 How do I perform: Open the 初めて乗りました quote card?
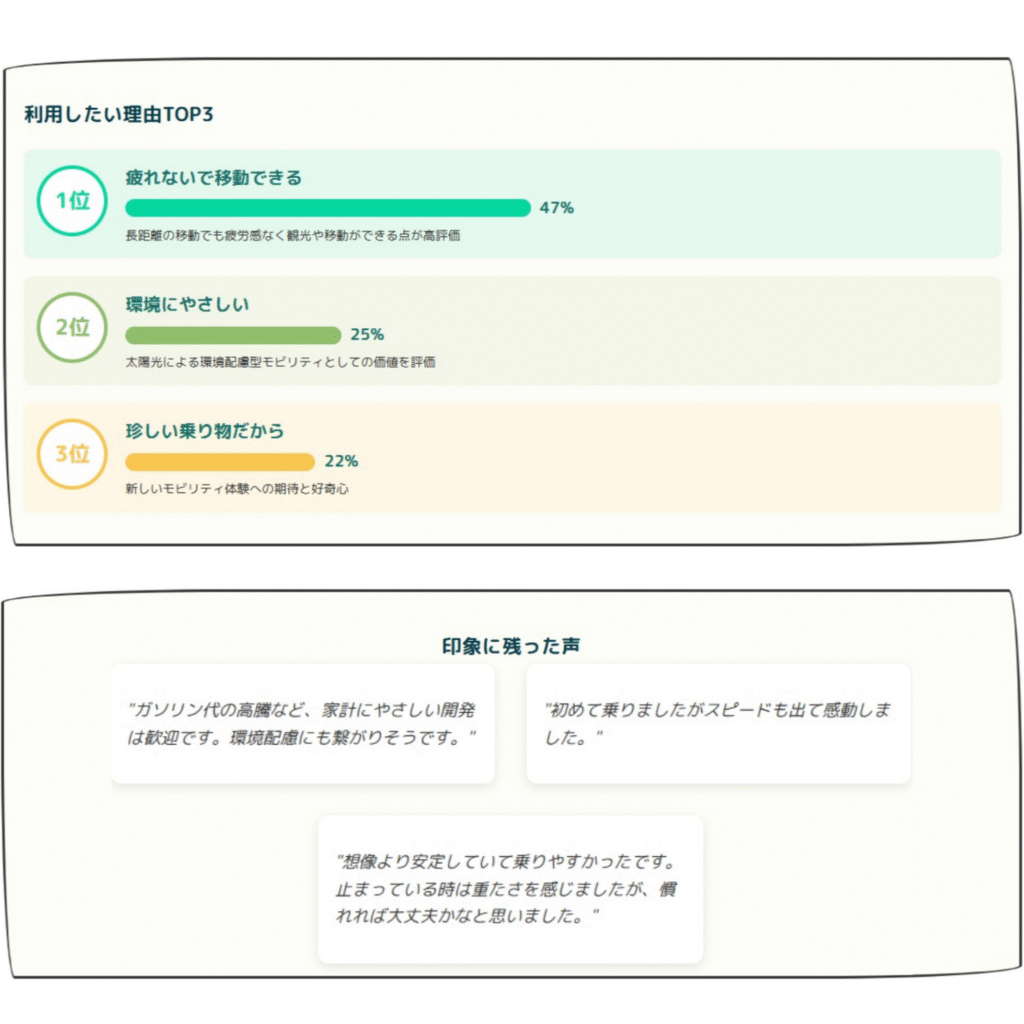[x=718, y=724]
